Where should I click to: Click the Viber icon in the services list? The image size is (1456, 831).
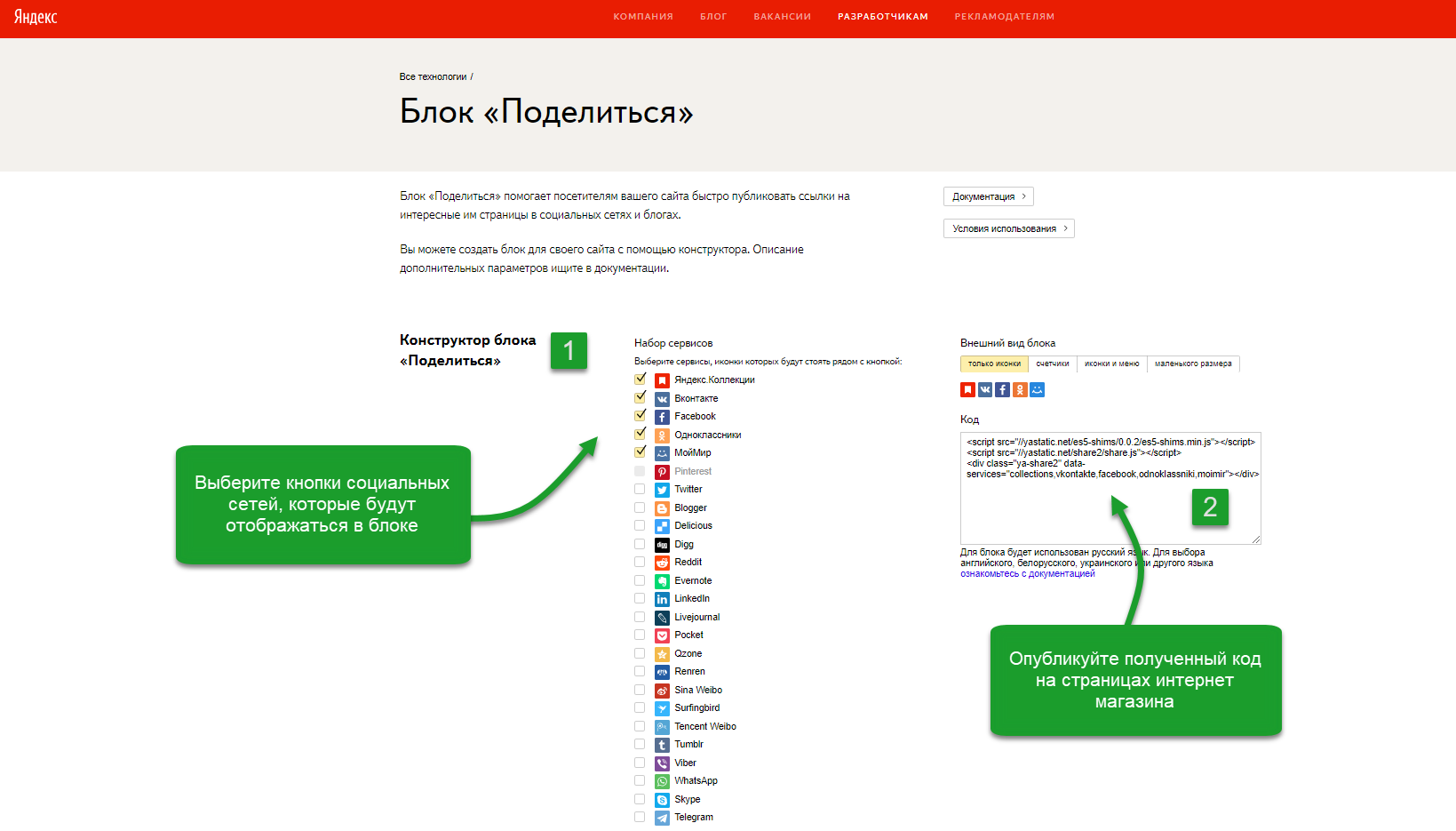pyautogui.click(x=662, y=763)
